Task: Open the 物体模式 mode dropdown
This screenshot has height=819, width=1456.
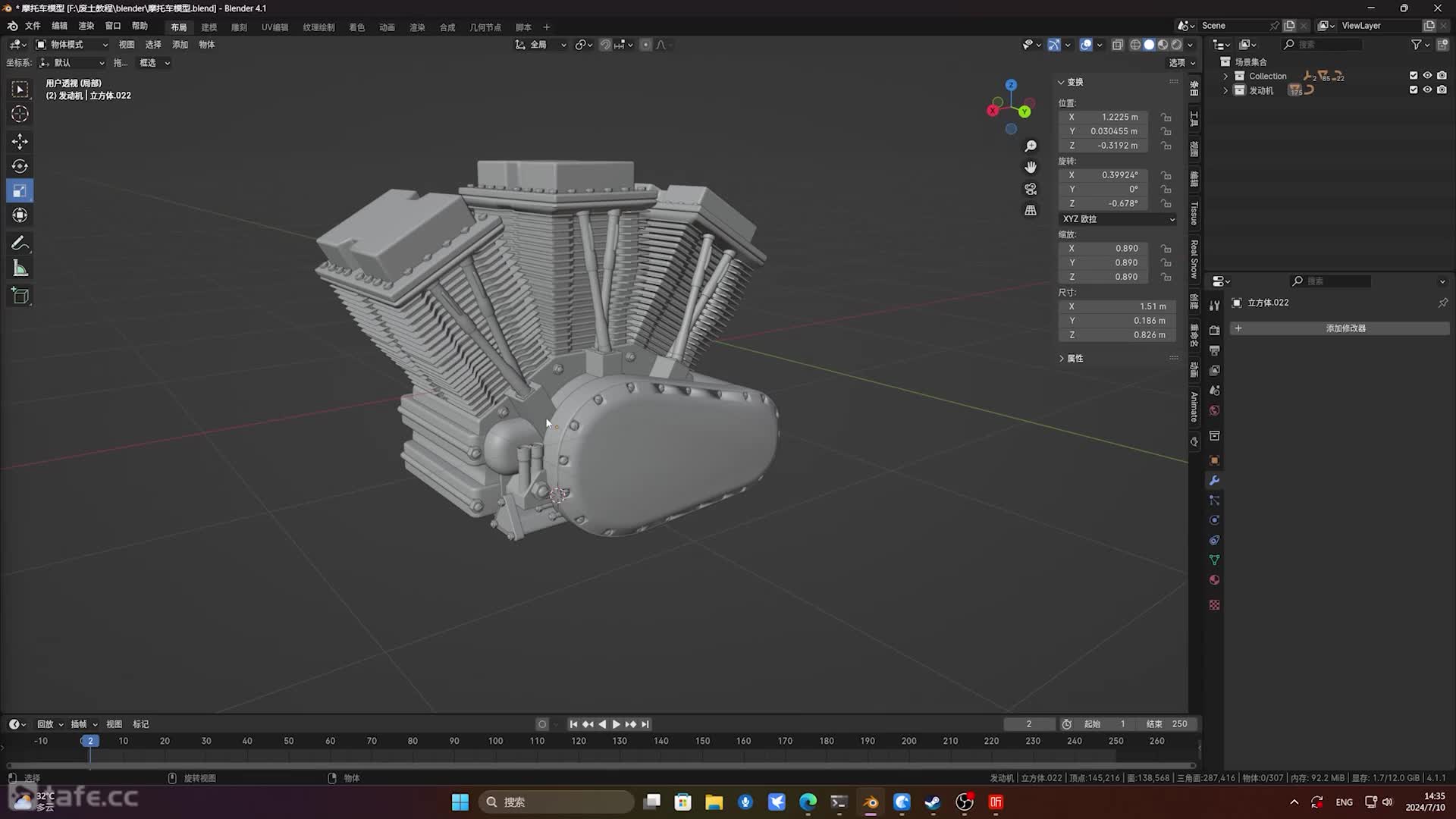Action: pyautogui.click(x=72, y=45)
